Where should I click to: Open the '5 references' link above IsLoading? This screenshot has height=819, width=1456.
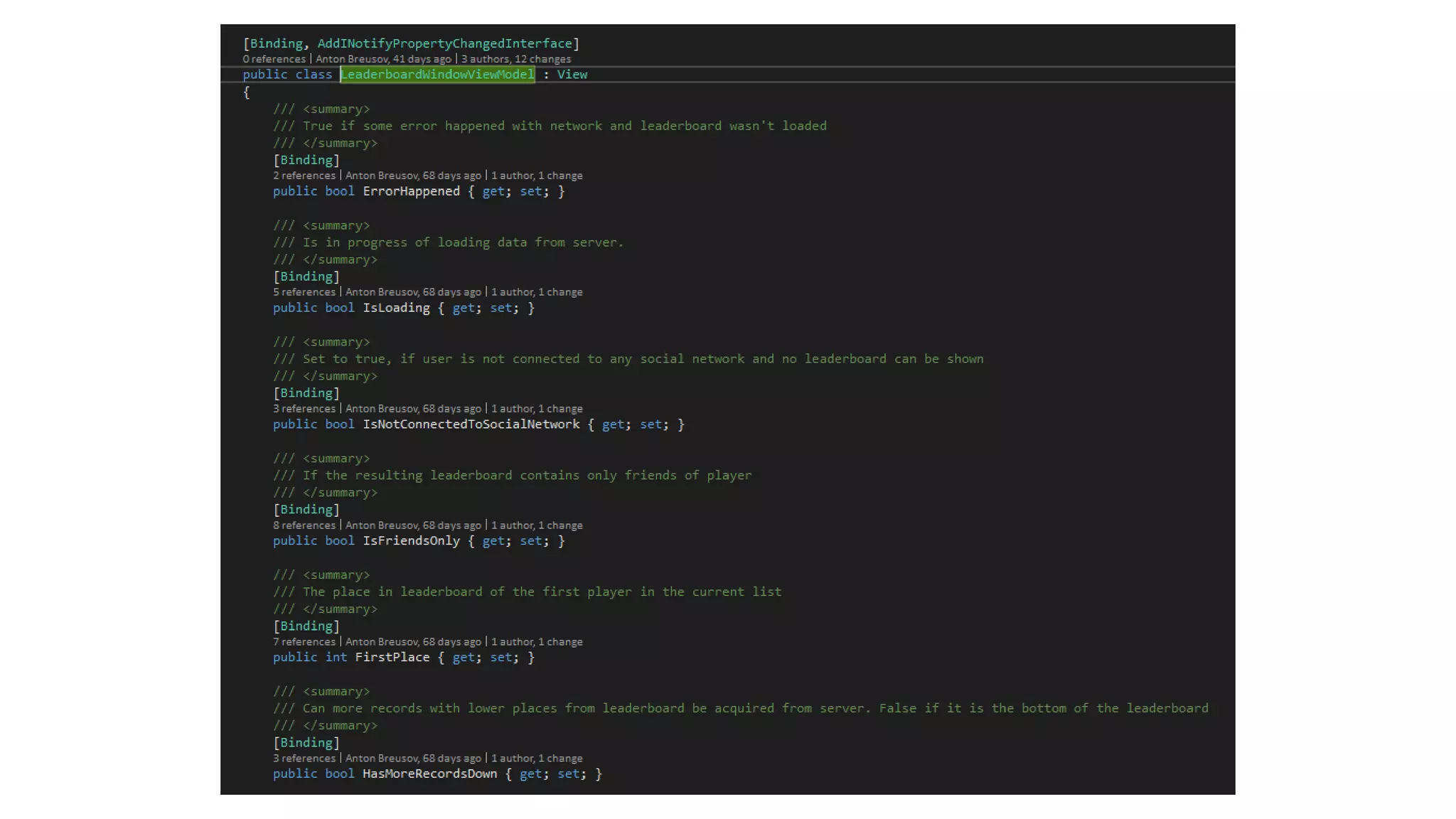coord(304,292)
